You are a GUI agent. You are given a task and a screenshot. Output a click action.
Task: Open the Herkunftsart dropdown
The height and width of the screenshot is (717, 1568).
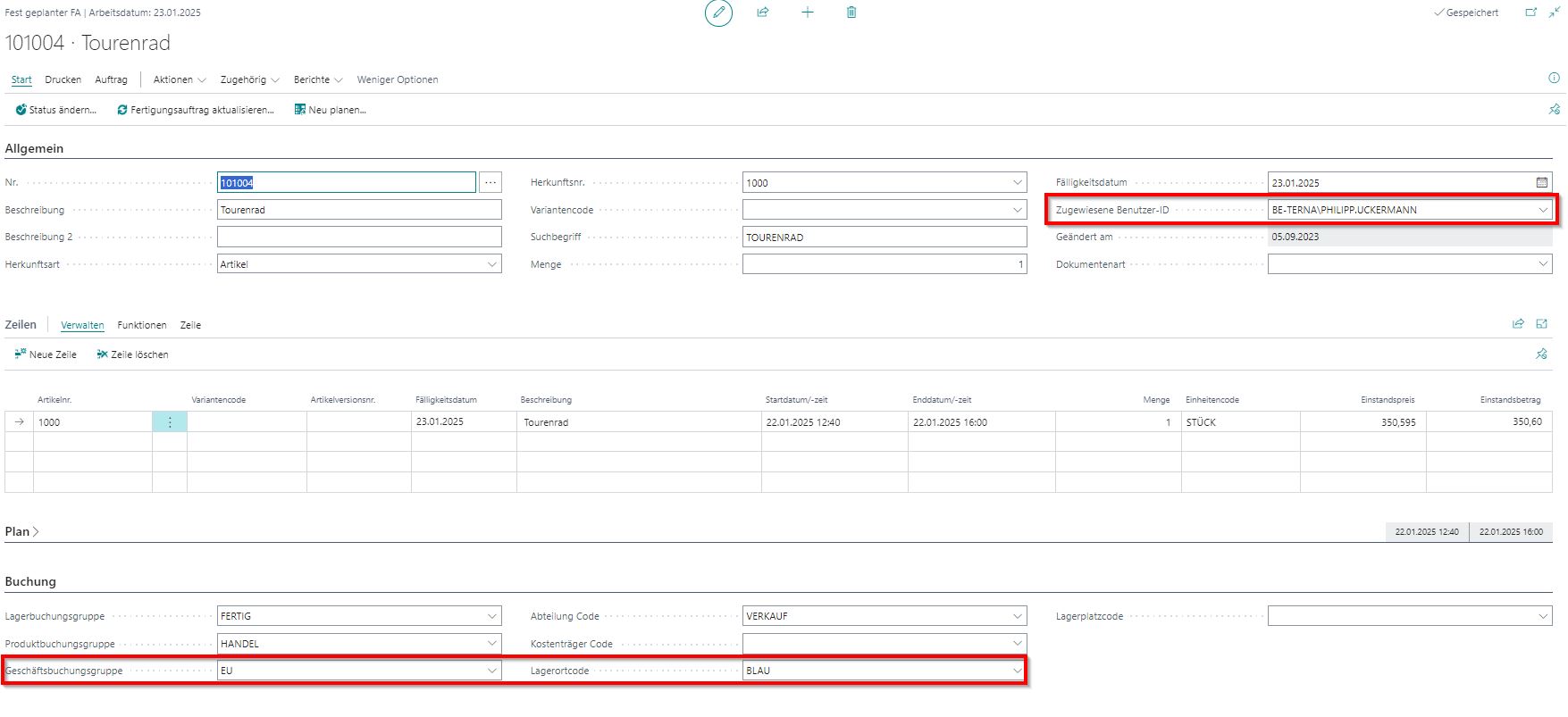492,264
